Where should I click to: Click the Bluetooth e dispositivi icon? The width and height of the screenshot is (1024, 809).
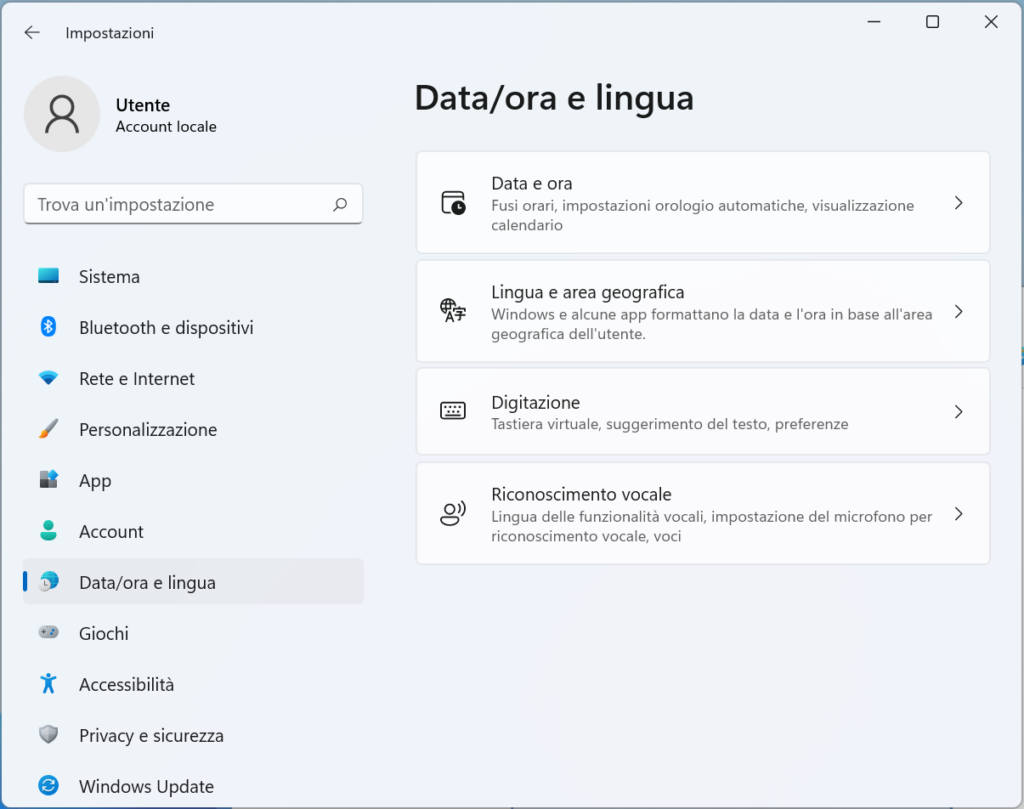click(48, 327)
